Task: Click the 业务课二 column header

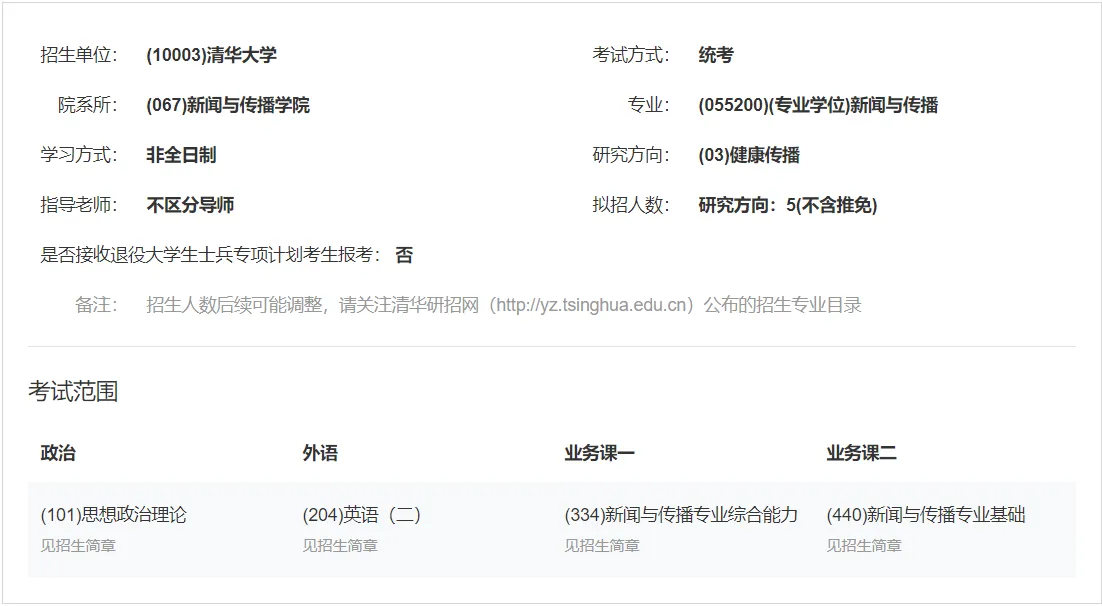Action: click(862, 453)
